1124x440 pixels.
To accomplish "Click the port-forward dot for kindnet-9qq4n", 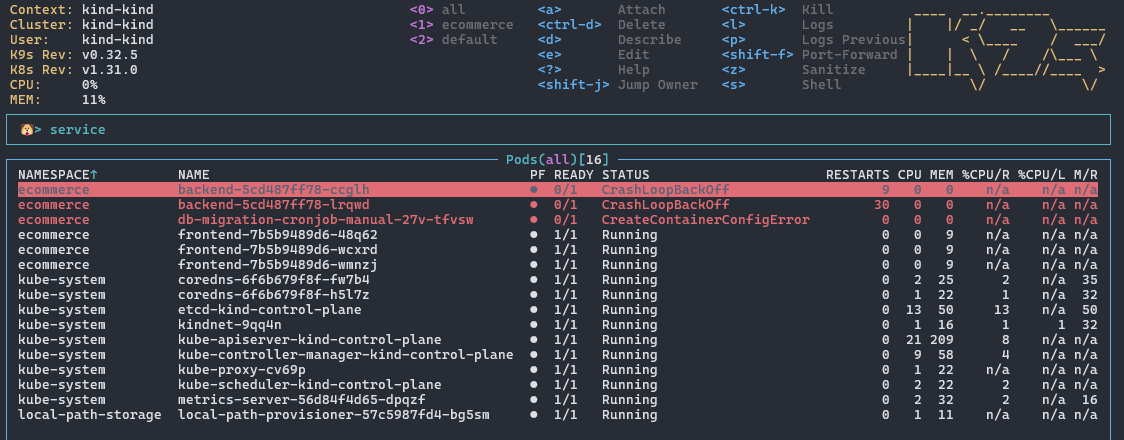I will 533,325.
